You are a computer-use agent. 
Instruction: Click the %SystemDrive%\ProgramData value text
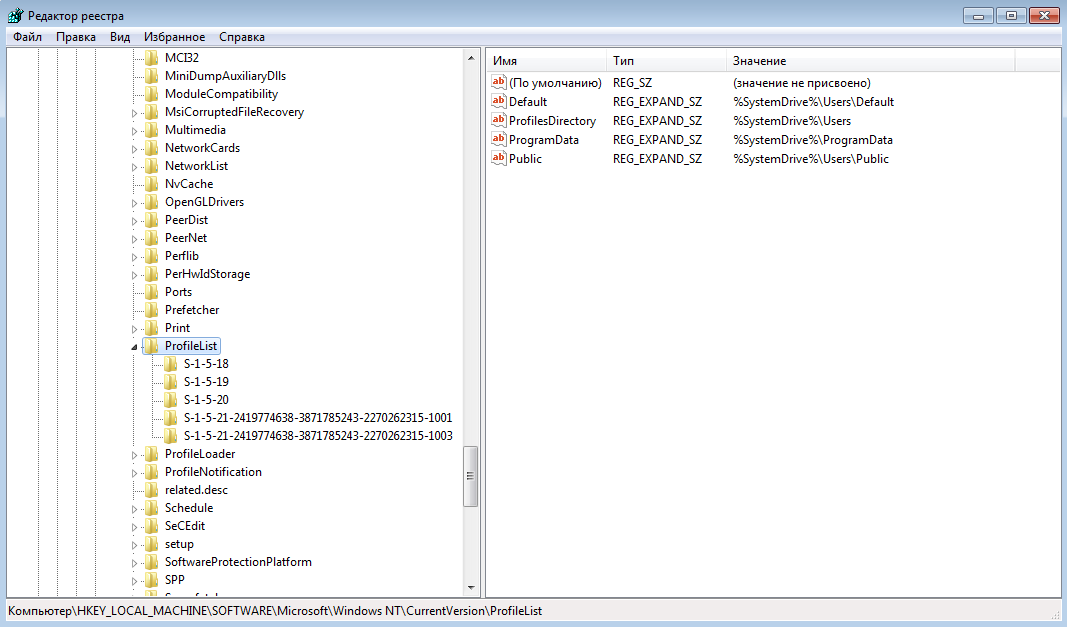812,140
